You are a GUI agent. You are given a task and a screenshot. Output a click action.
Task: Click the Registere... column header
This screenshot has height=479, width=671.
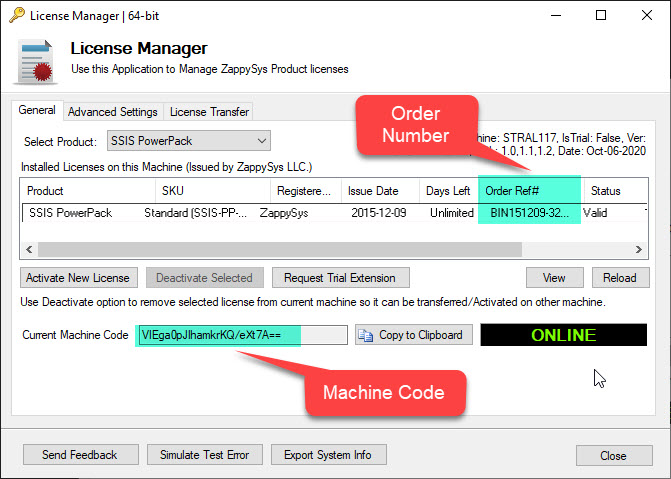click(x=306, y=190)
